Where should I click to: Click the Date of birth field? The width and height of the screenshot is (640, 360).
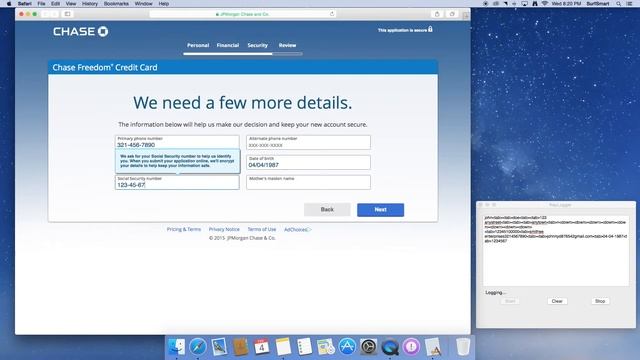click(309, 162)
